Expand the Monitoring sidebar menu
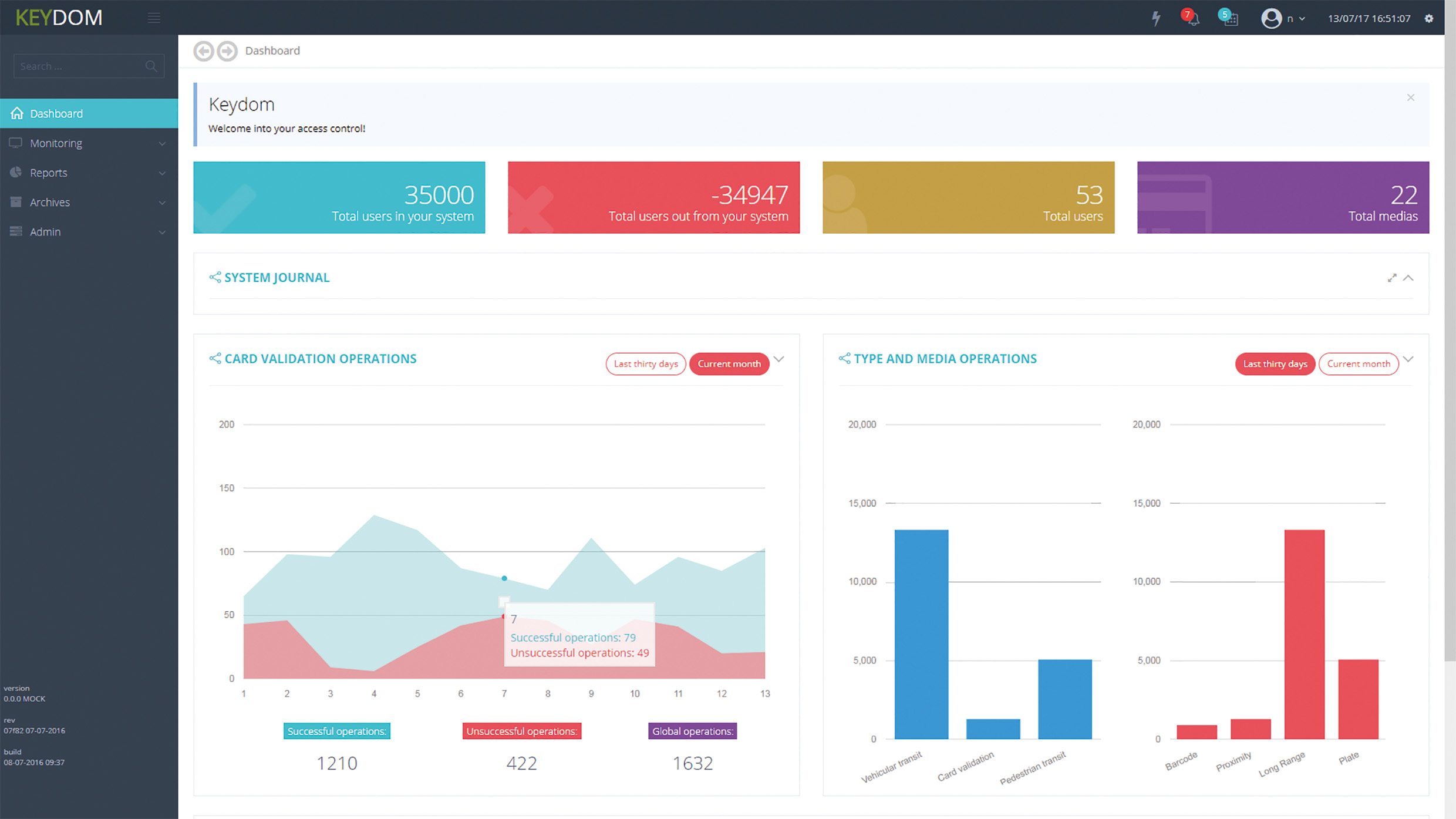 (89, 143)
